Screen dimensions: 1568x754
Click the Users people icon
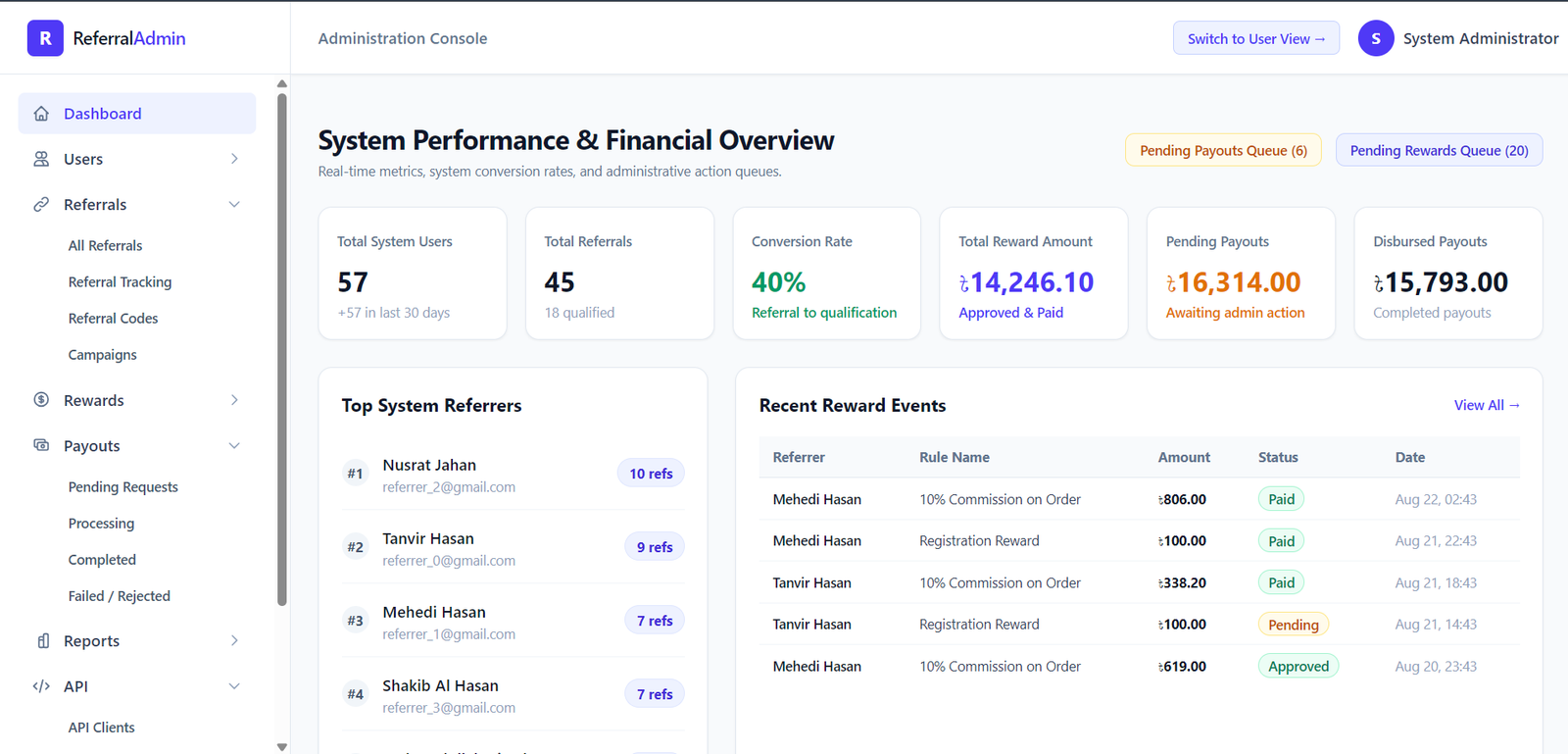pos(41,159)
